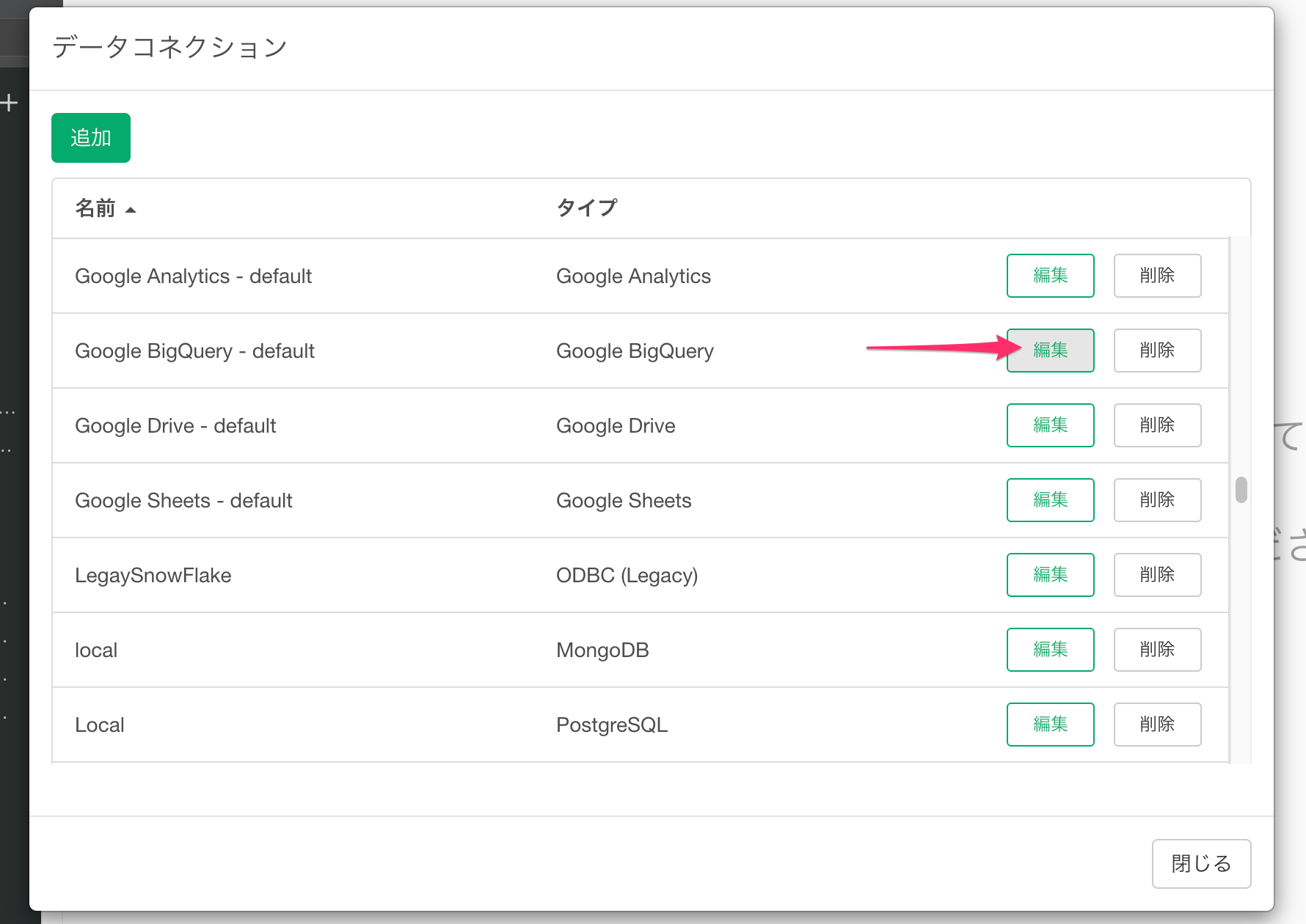Image resolution: width=1306 pixels, height=924 pixels.
Task: Select the 'Google Sheets - default' name text
Action: click(x=183, y=501)
